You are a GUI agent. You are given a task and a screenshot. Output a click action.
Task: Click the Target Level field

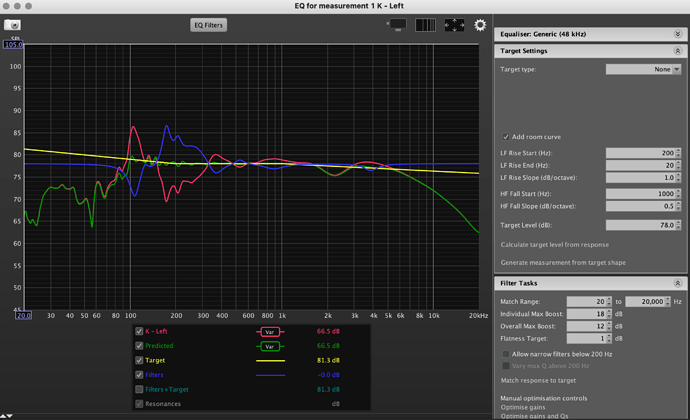pos(640,225)
